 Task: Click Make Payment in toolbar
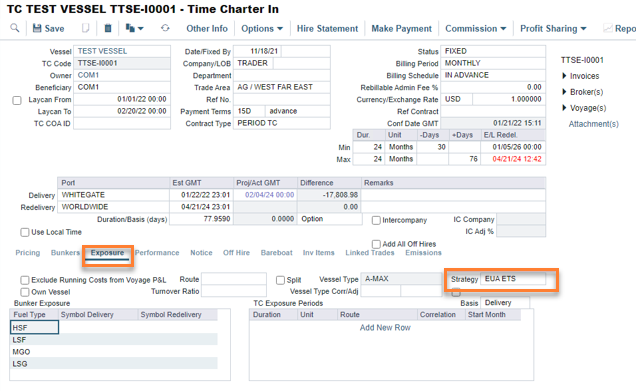point(402,28)
